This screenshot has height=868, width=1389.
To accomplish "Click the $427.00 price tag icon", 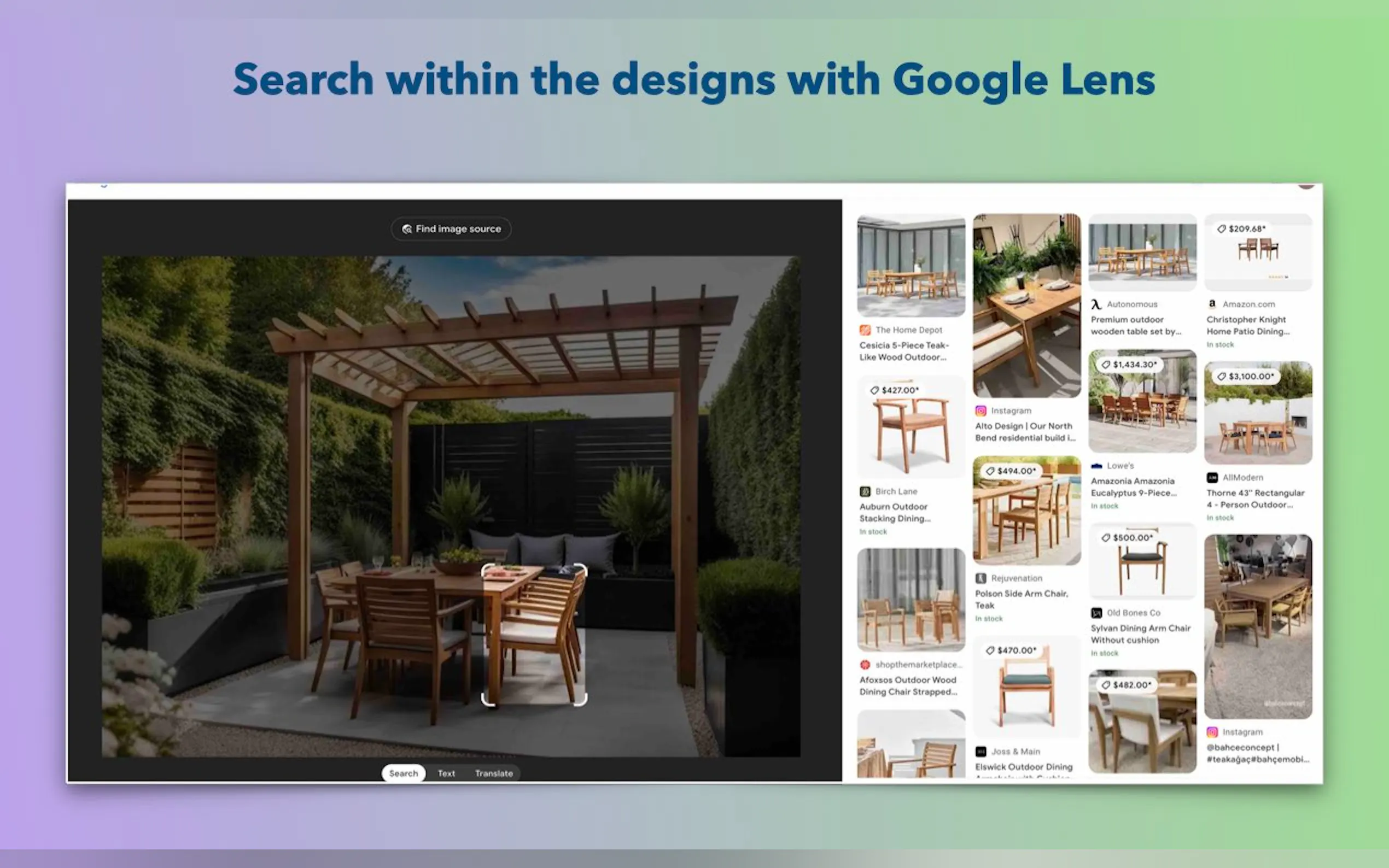I will coord(874,390).
